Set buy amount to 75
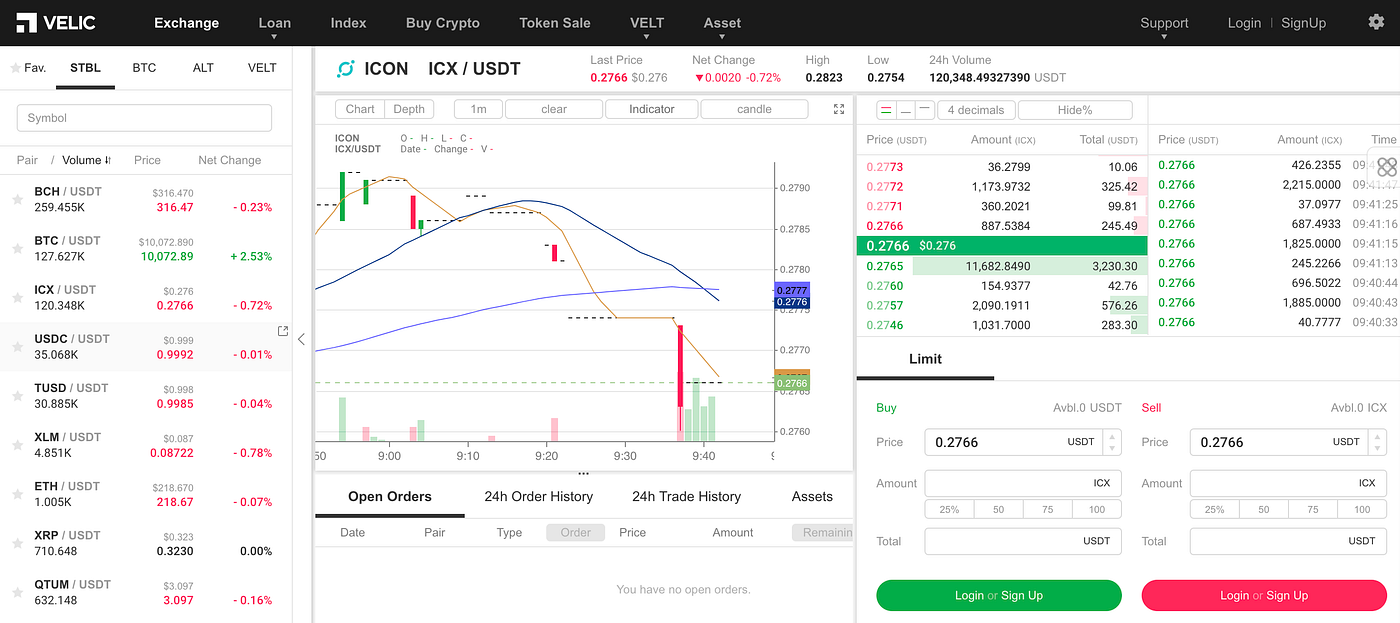Viewport: 1400px width, 623px height. coord(1047,509)
